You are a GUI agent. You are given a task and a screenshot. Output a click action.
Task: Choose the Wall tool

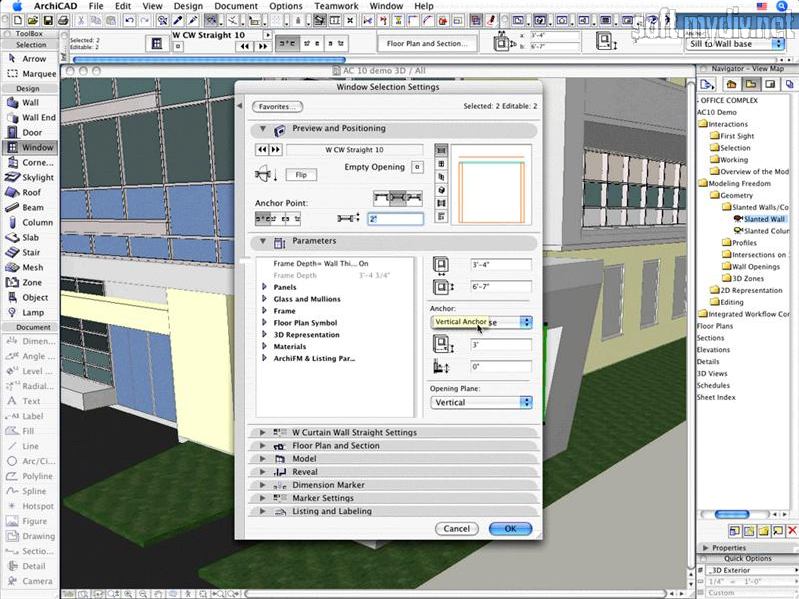pyautogui.click(x=29, y=102)
